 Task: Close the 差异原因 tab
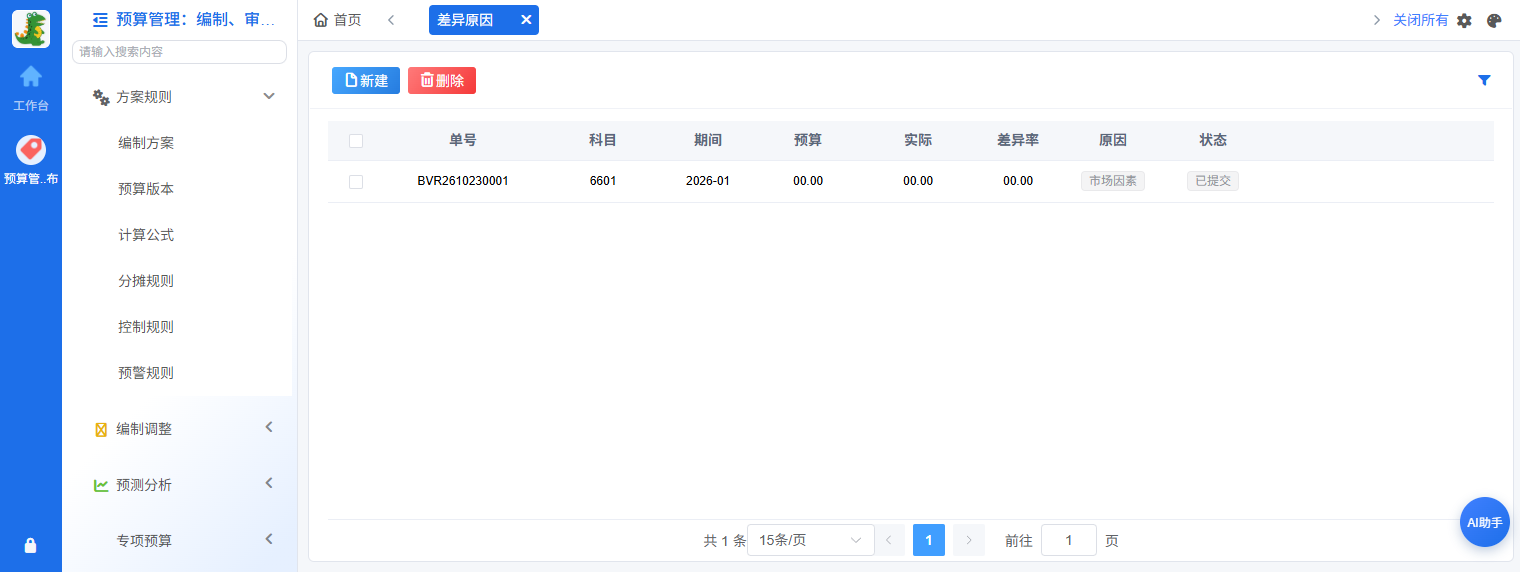pos(526,20)
